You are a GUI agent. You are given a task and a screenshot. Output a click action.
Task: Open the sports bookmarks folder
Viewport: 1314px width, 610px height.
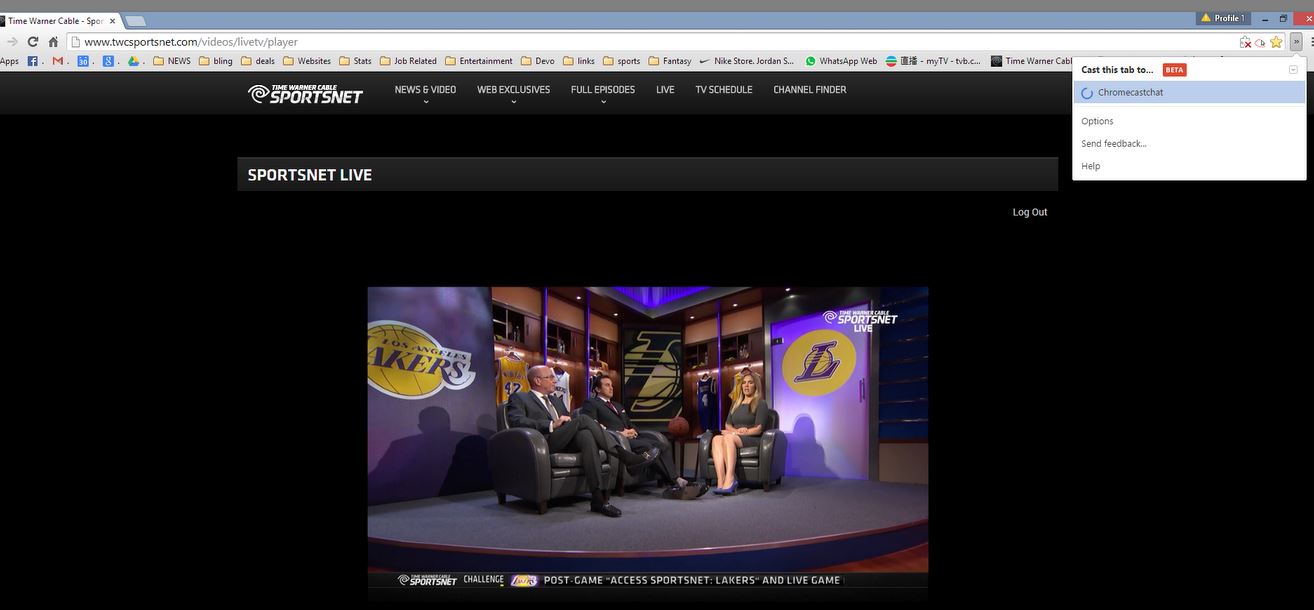[621, 61]
